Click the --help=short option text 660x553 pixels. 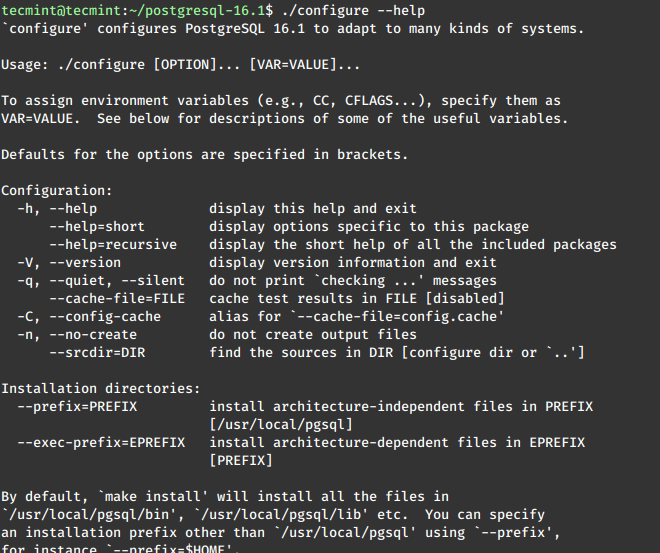pyautogui.click(x=97, y=227)
